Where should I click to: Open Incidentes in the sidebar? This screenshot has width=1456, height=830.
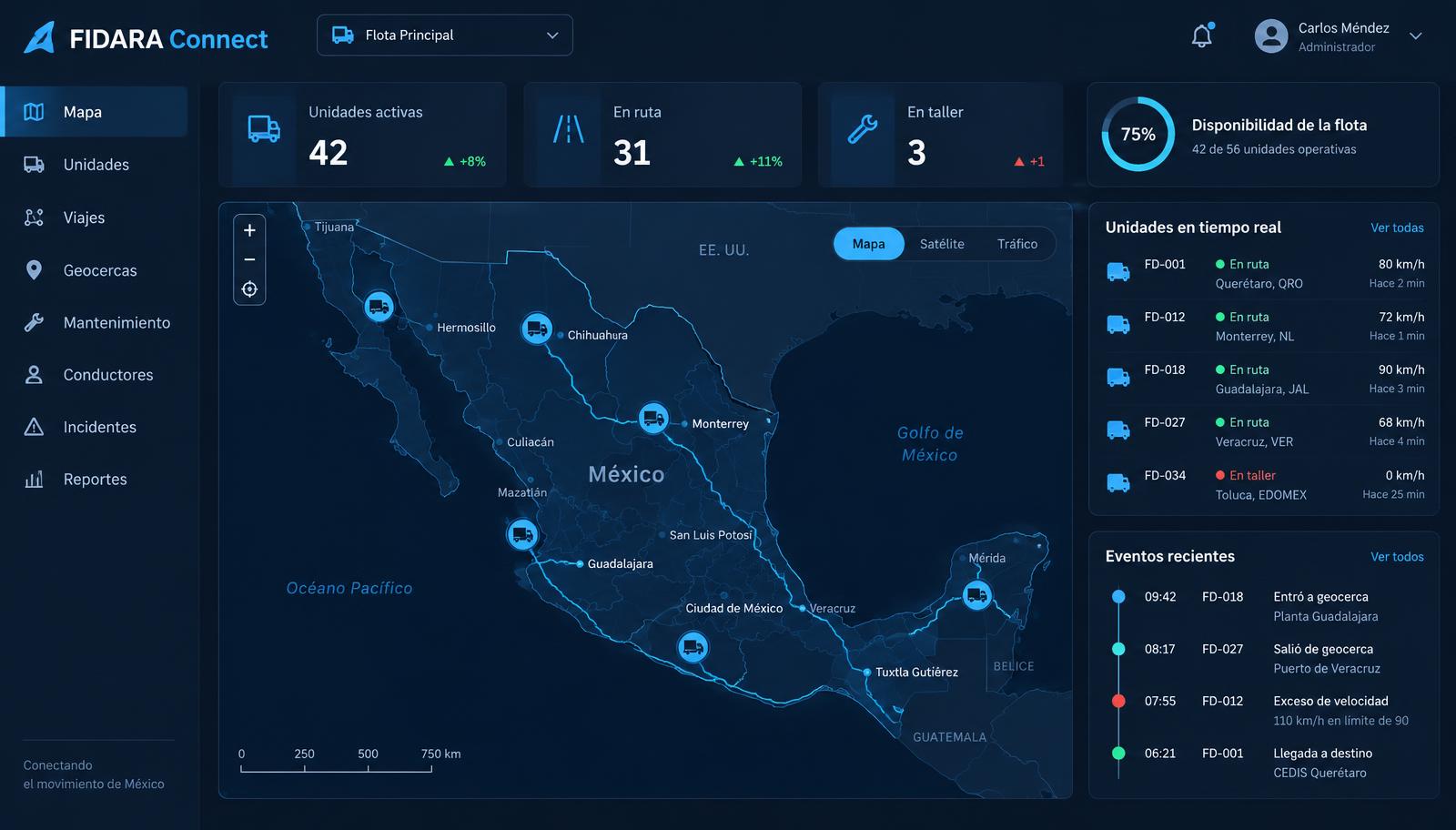pyautogui.click(x=96, y=427)
